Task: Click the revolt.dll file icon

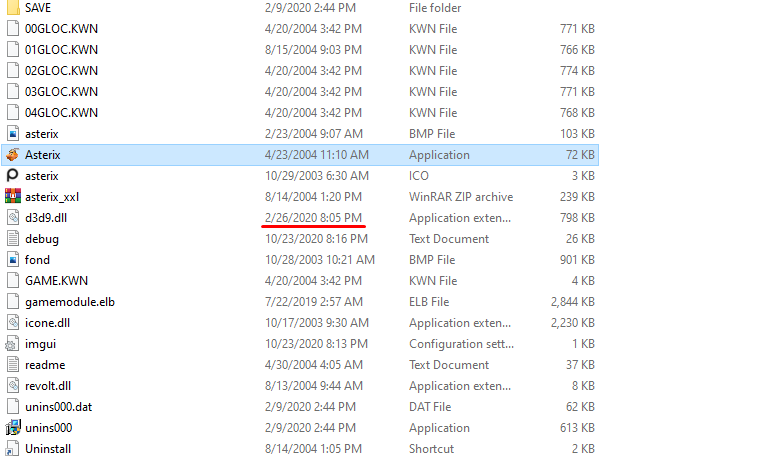Action: click(13, 386)
